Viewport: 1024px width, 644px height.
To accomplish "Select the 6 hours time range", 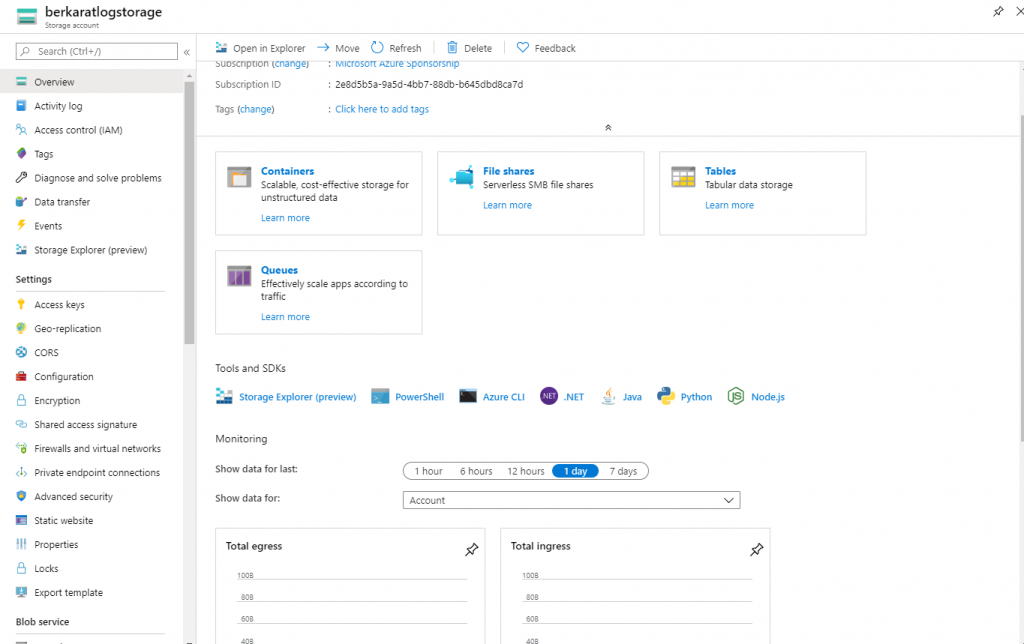I will [476, 471].
